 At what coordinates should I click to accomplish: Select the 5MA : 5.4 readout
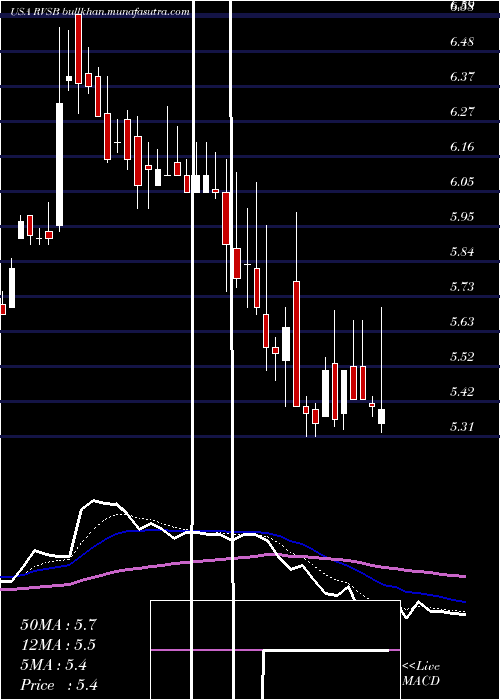point(54,665)
